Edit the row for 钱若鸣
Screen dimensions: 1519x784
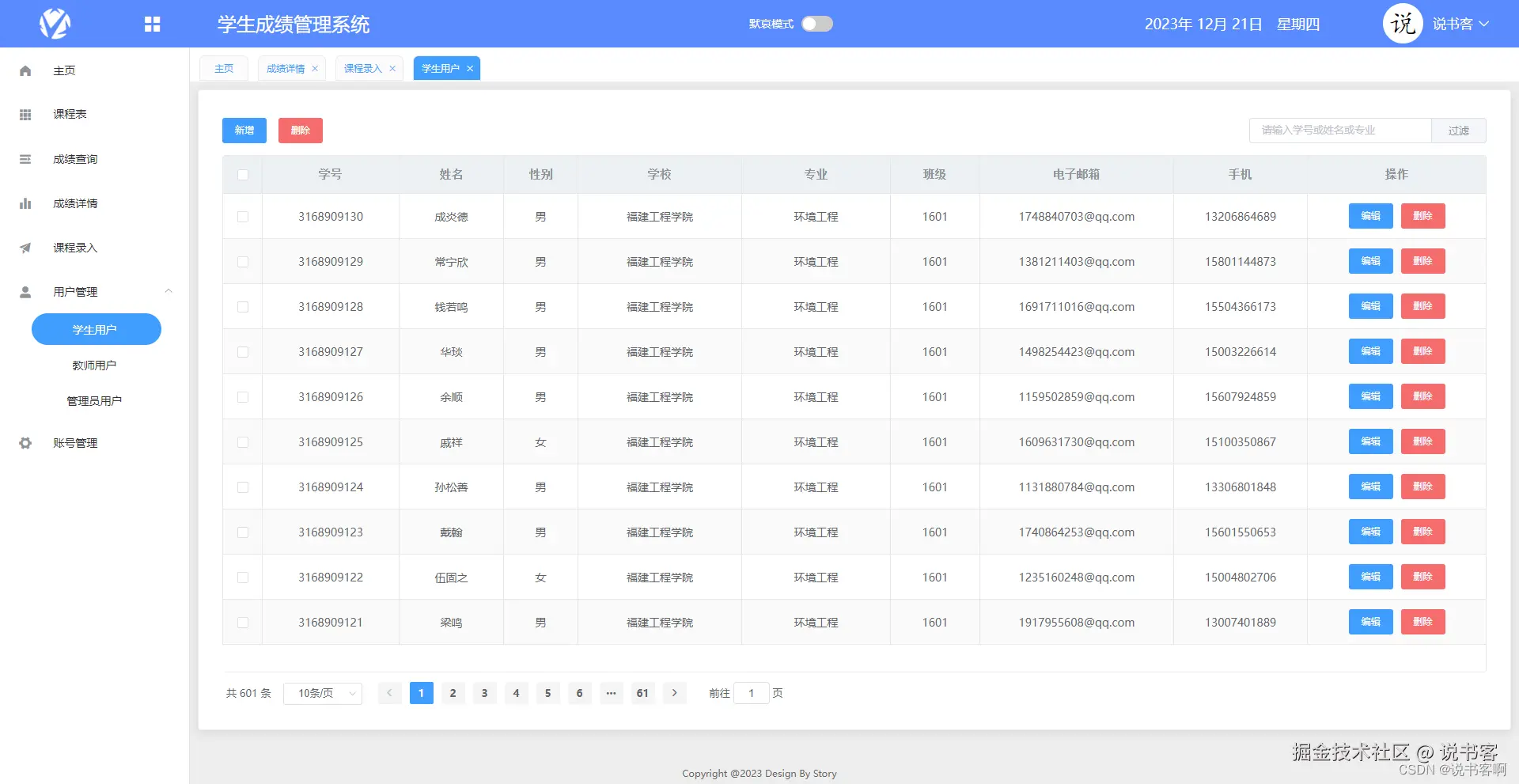[x=1371, y=306]
